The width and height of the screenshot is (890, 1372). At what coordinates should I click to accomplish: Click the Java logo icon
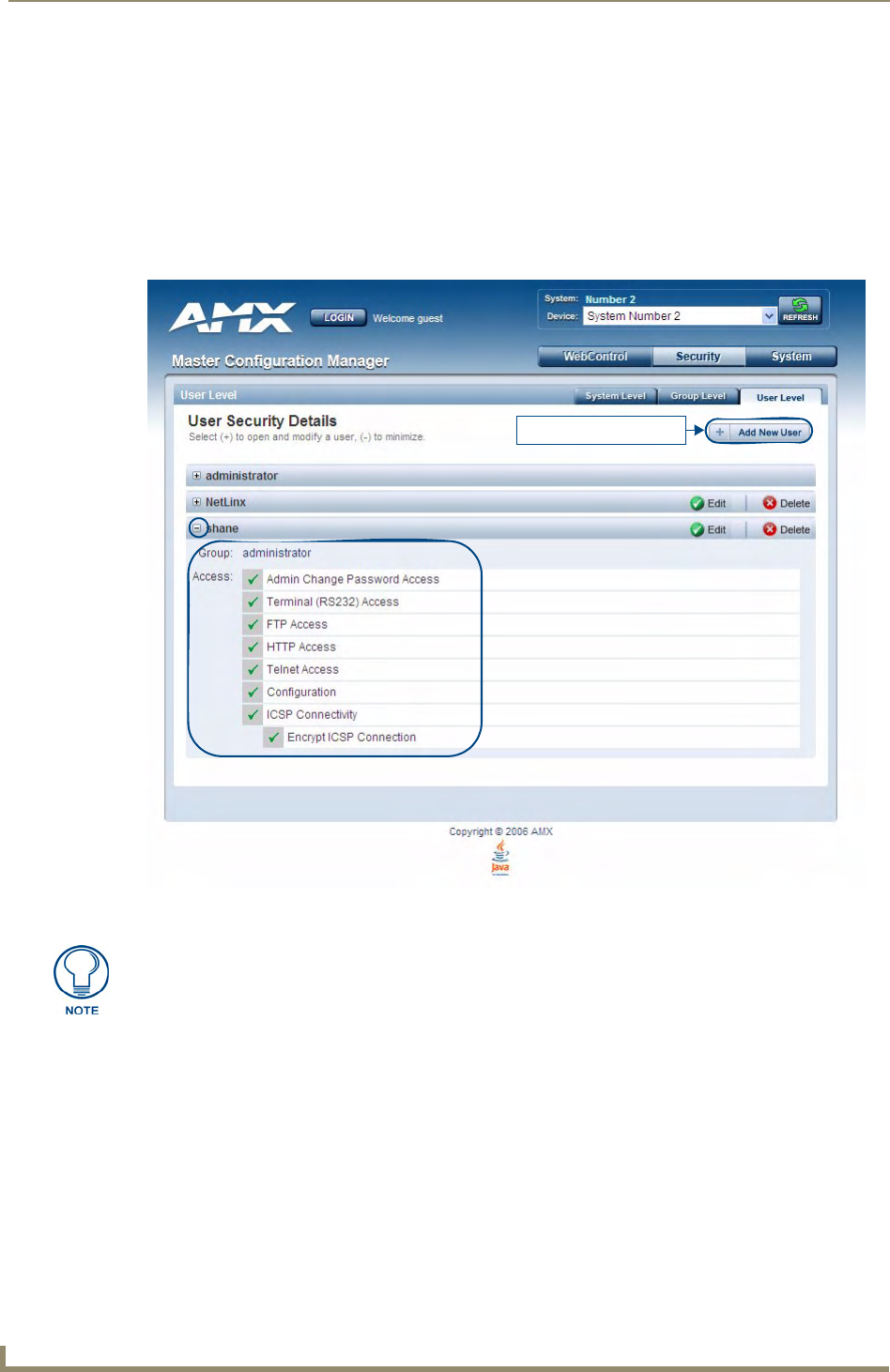coord(500,858)
